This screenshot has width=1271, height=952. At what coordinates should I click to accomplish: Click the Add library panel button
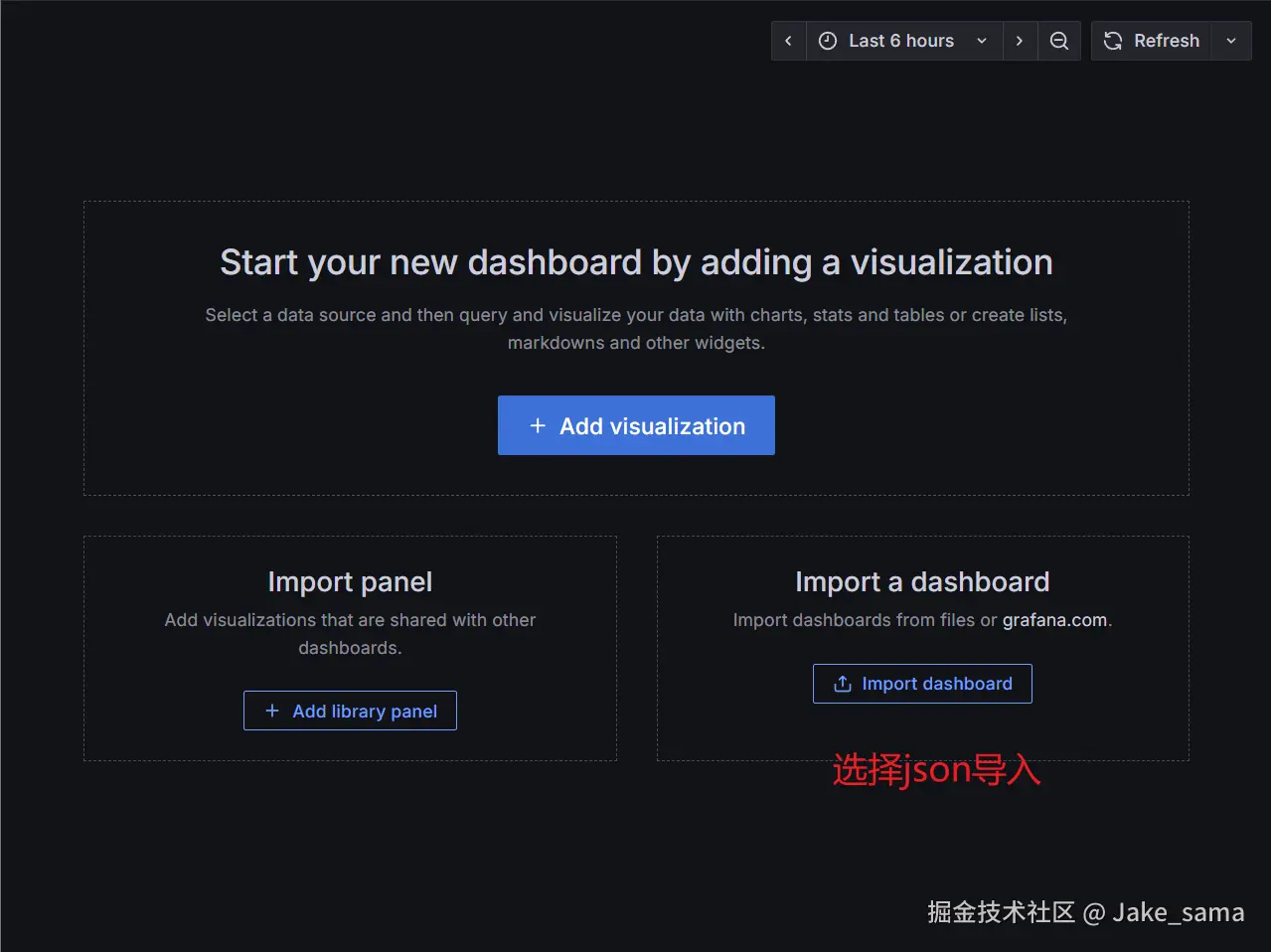(350, 711)
